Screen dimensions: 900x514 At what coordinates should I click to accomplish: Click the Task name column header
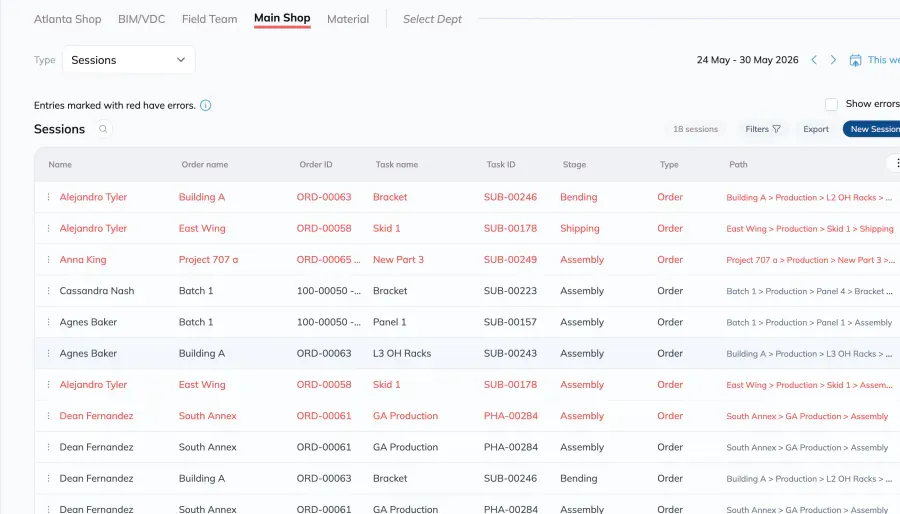pos(397,165)
